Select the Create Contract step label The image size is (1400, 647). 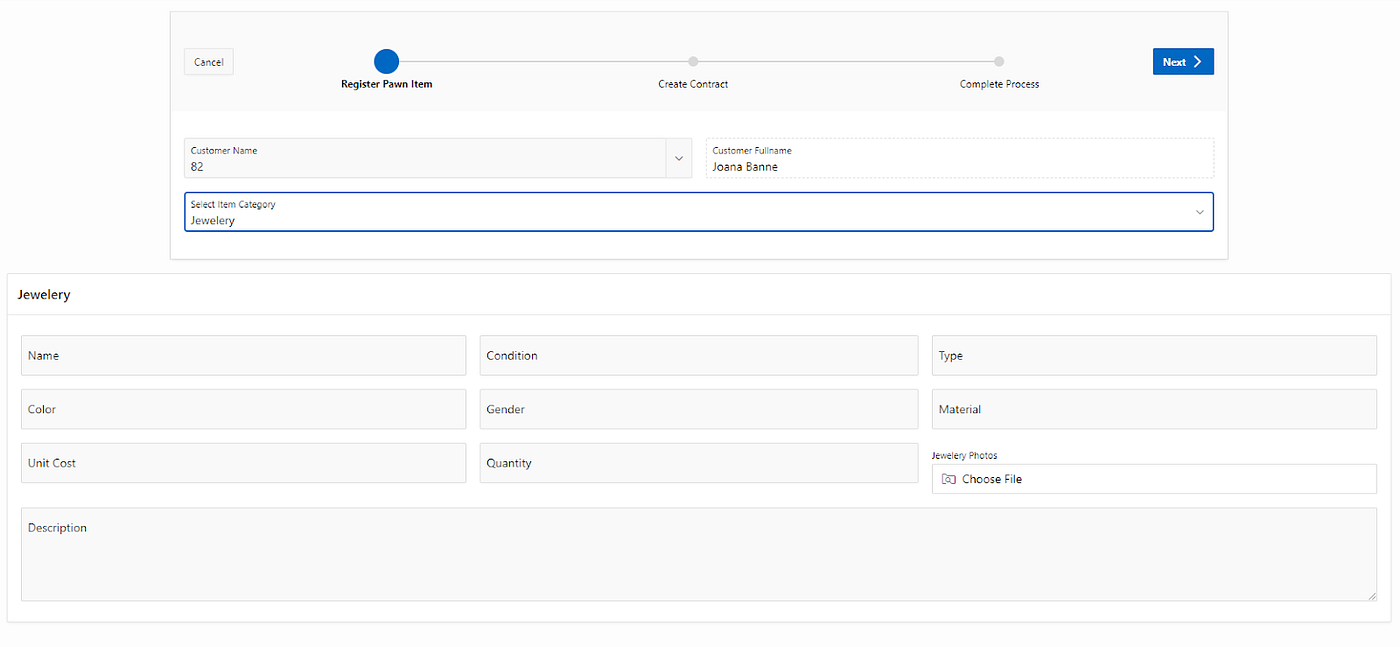click(693, 84)
